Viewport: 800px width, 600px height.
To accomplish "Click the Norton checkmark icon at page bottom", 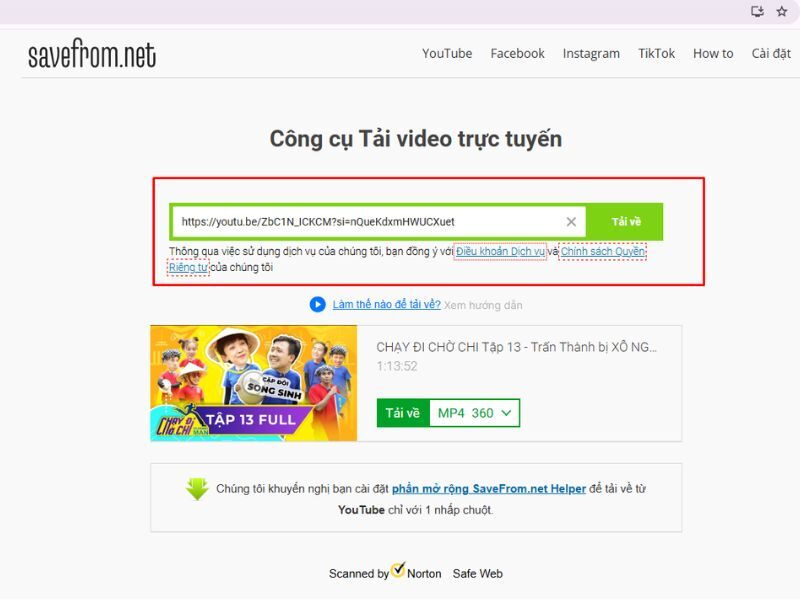I will (x=398, y=572).
